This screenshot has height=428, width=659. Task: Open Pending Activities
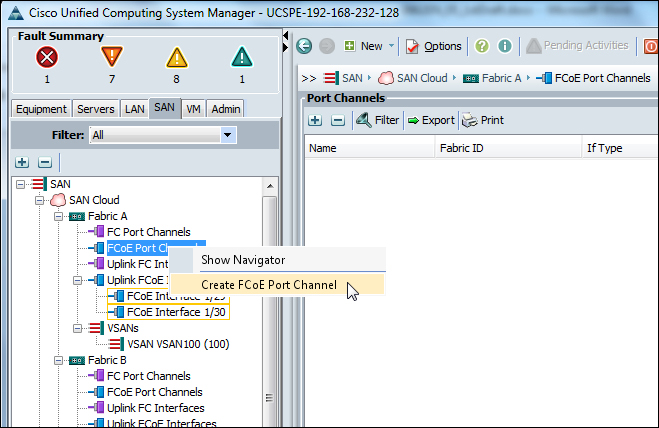pyautogui.click(x=577, y=45)
